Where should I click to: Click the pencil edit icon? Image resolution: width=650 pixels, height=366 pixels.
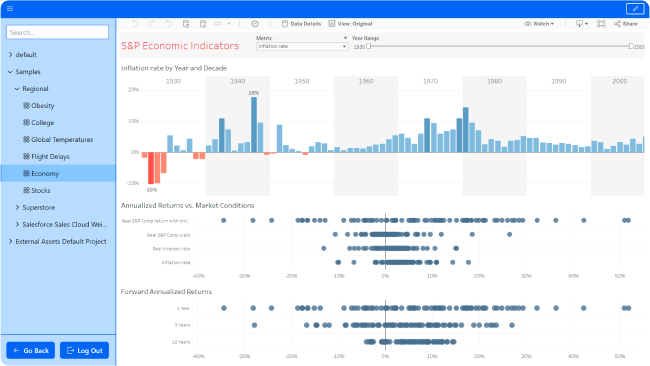coord(635,8)
